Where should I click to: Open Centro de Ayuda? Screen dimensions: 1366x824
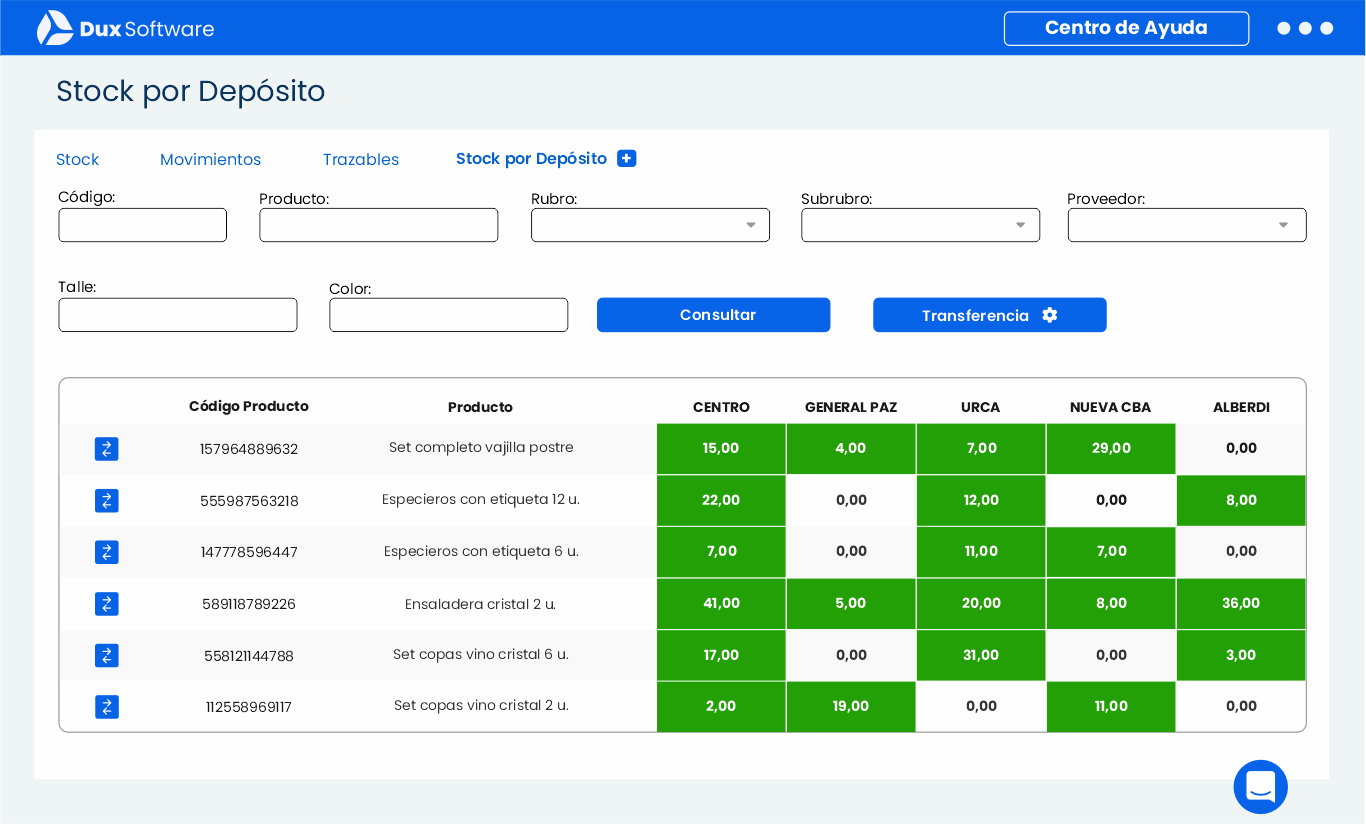click(1126, 28)
